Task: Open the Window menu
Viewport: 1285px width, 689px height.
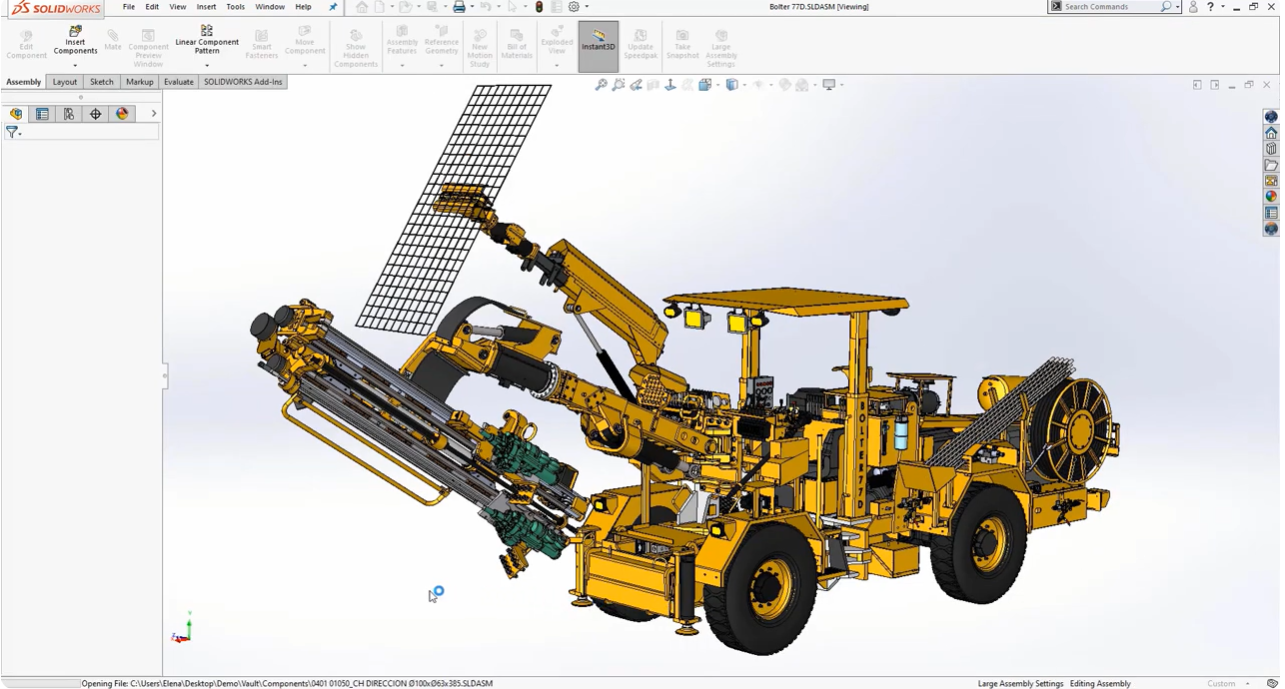Action: 270,7
